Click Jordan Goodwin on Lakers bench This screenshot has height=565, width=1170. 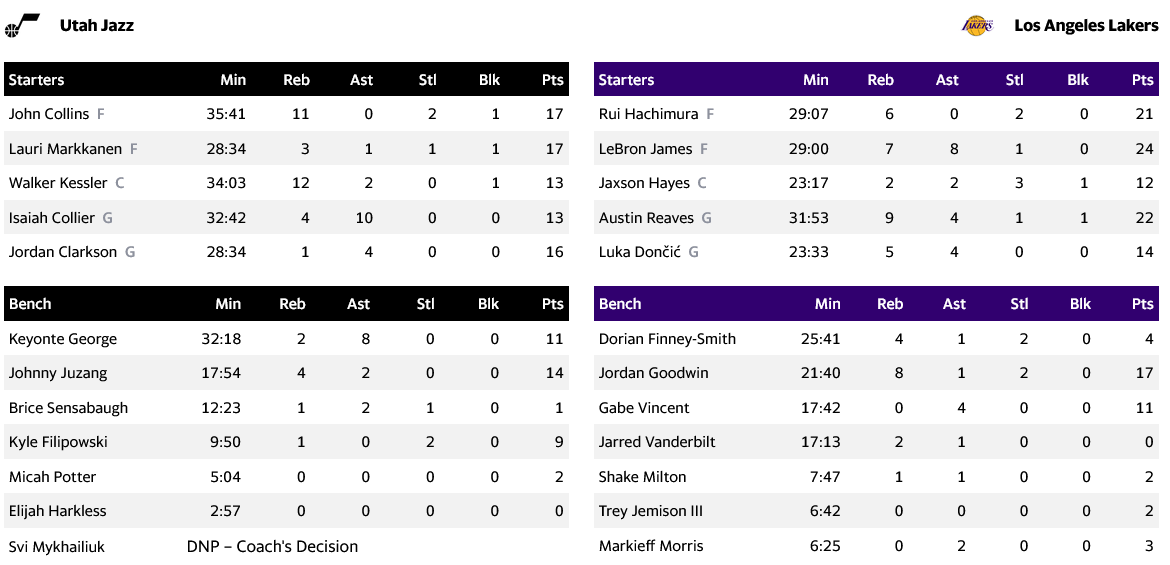tap(653, 373)
